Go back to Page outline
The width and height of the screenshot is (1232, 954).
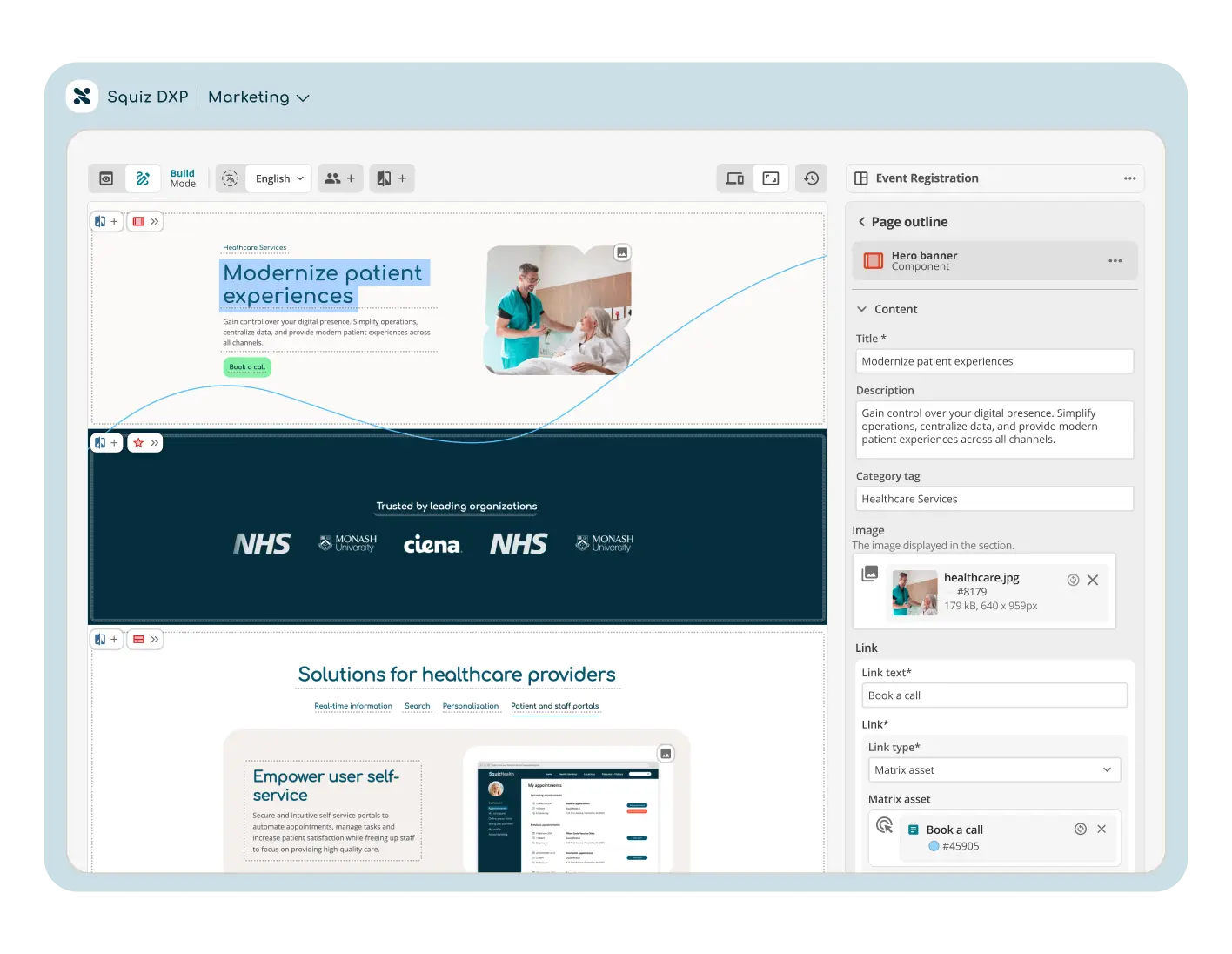tap(862, 222)
